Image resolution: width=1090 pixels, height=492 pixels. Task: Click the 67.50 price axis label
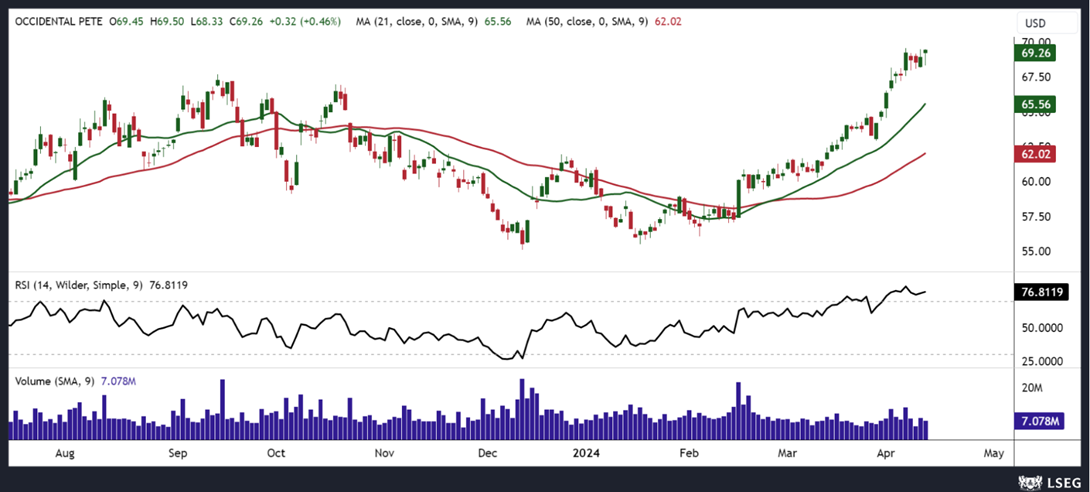pos(1036,77)
